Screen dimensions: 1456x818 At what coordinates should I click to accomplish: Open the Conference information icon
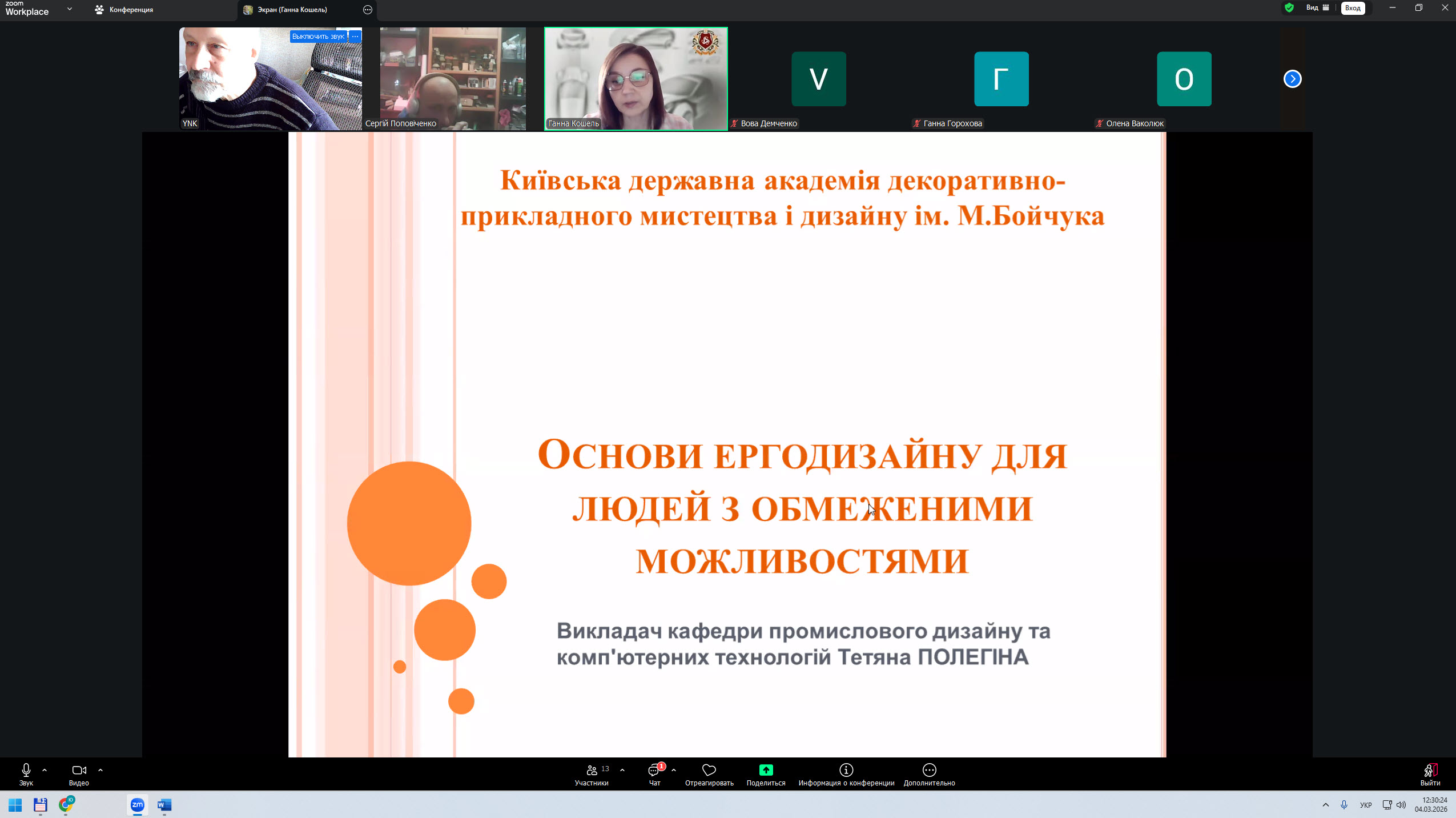coord(846,771)
